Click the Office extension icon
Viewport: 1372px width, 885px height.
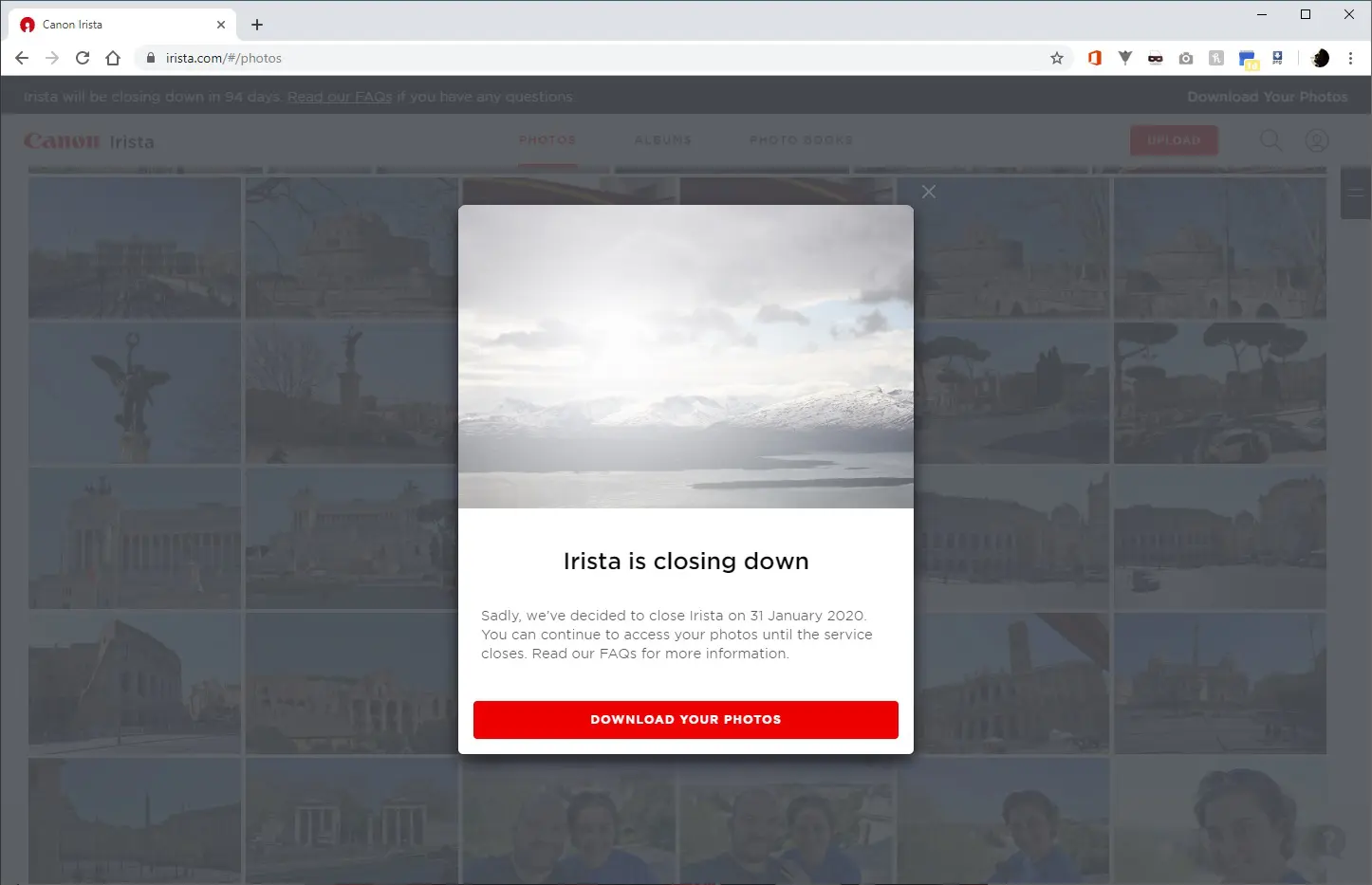pyautogui.click(x=1094, y=58)
